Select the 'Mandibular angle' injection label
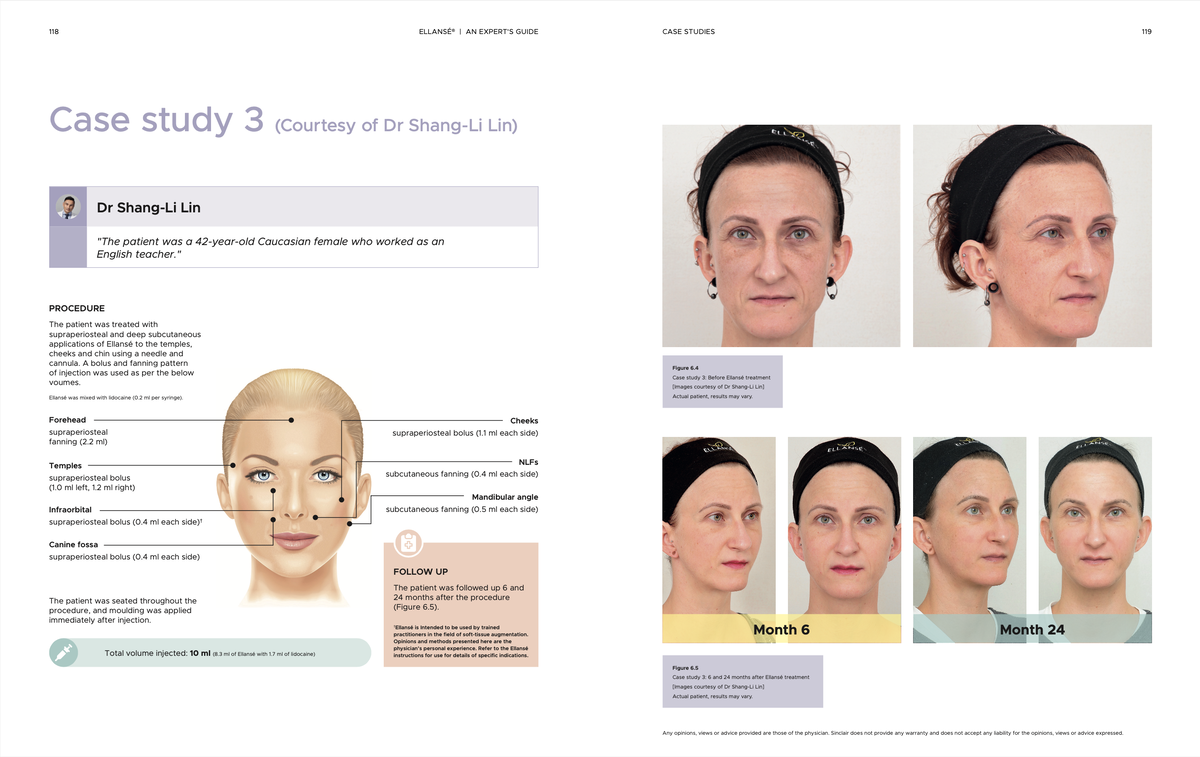 (x=505, y=497)
